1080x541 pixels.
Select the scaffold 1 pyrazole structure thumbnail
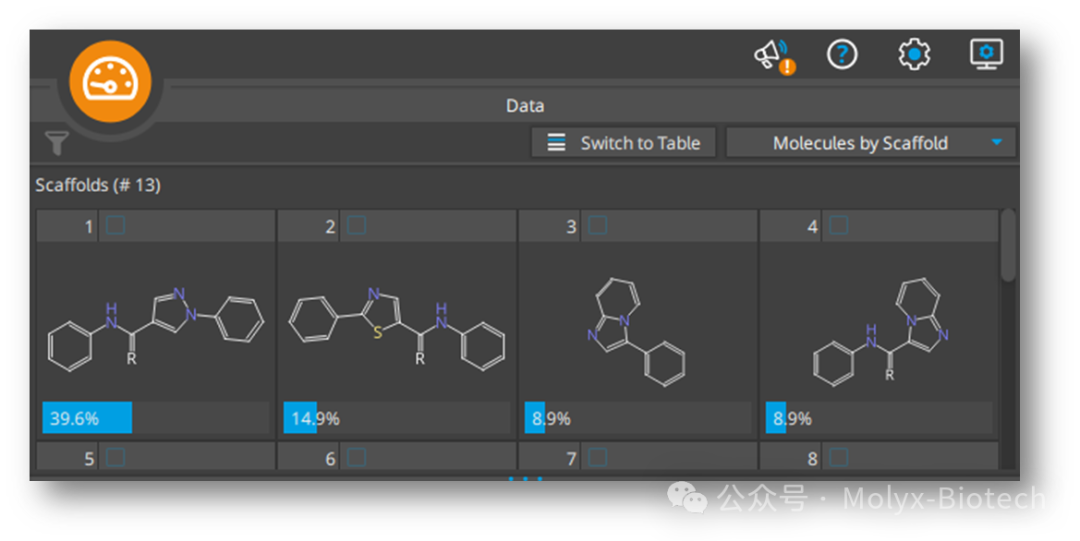(156, 328)
